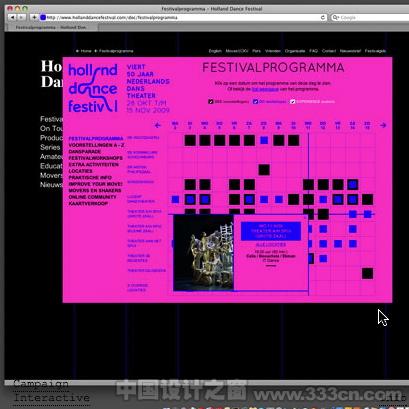Click the Google search field
The image size is (409, 409).
(x=370, y=17)
